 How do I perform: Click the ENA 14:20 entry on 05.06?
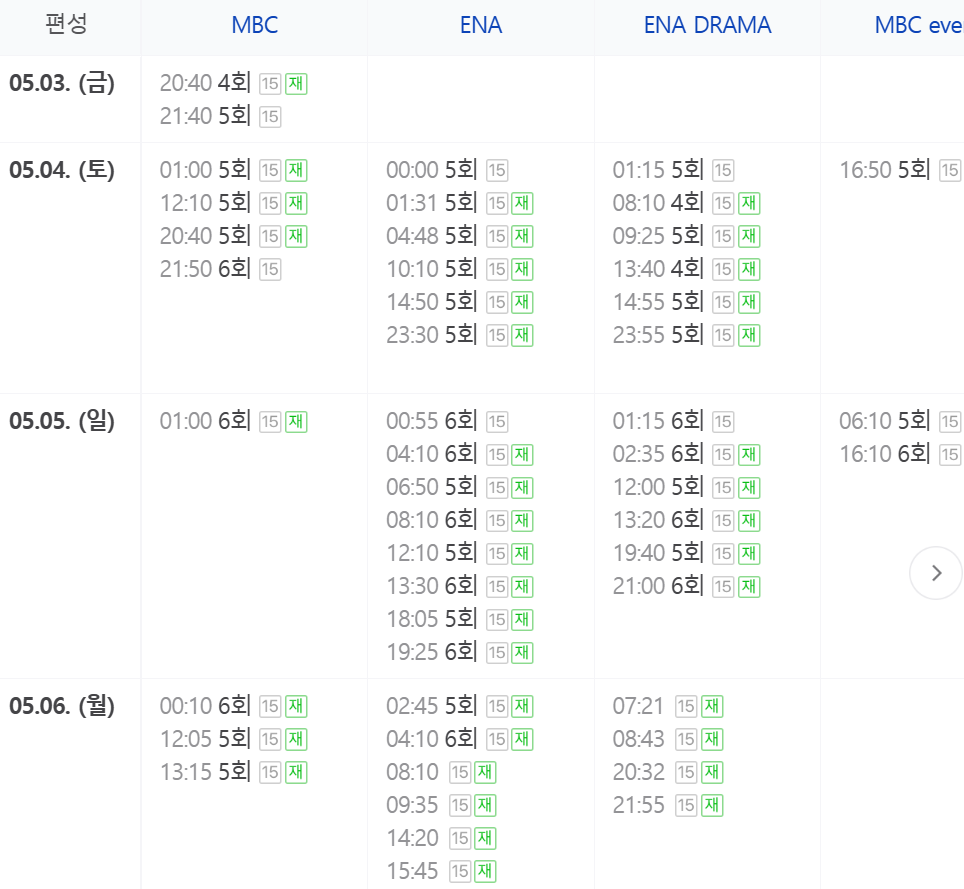(441, 838)
